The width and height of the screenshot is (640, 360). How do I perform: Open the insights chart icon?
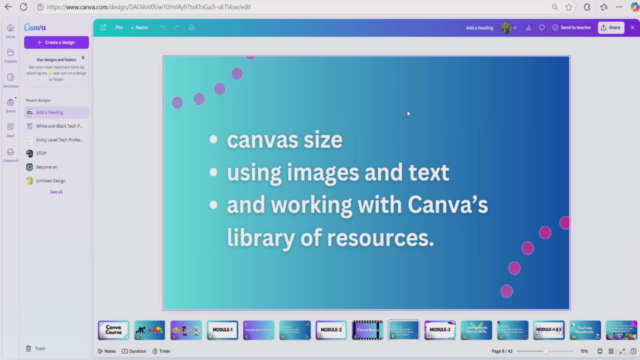(528, 28)
